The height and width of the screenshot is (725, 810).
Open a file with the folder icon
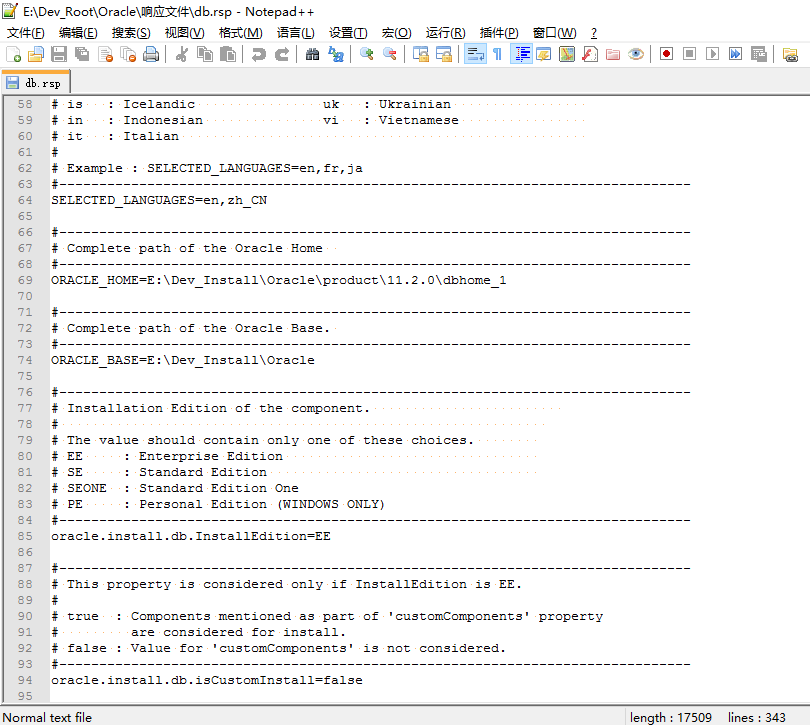pos(36,54)
